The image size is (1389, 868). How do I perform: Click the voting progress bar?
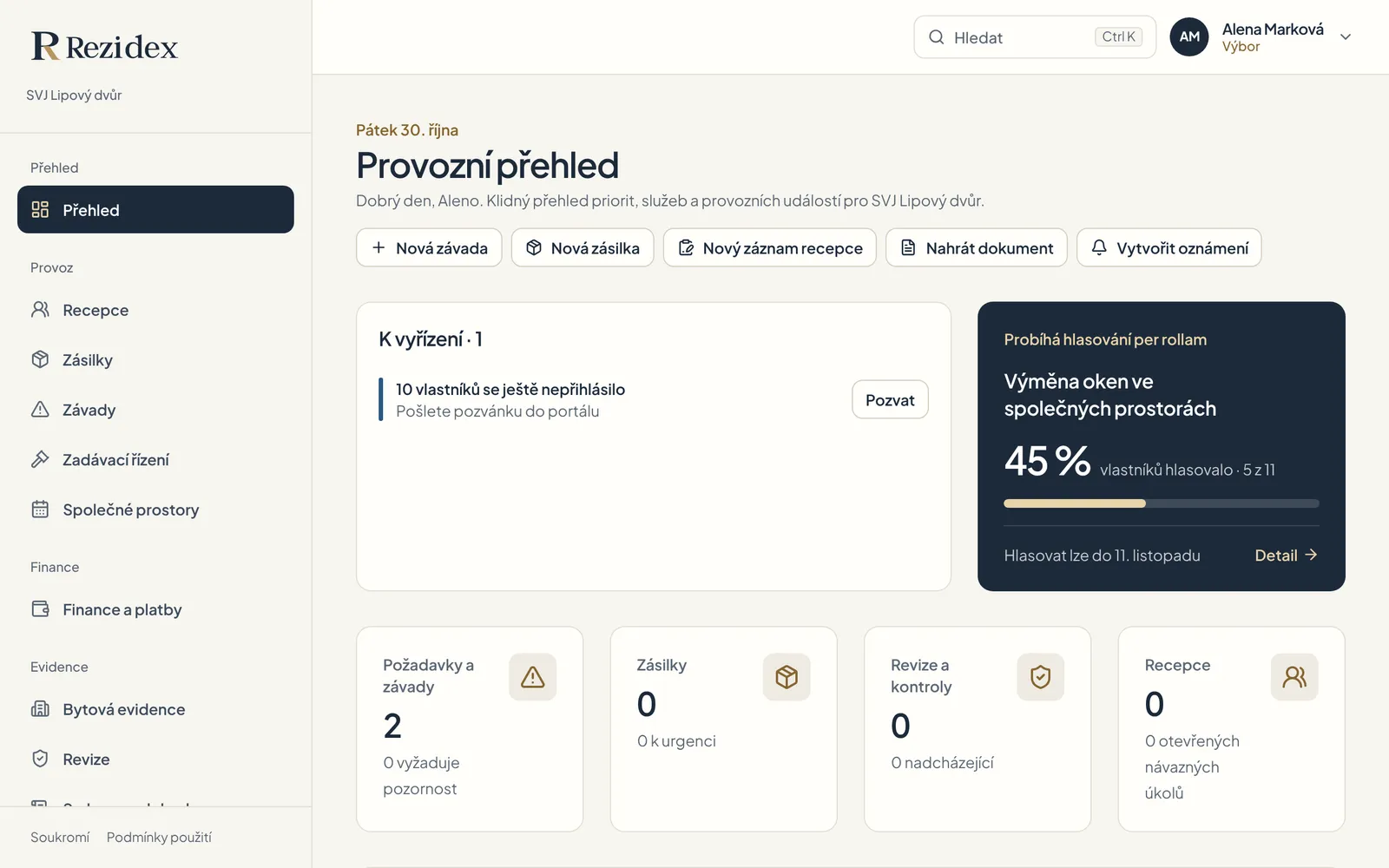pyautogui.click(x=1162, y=503)
